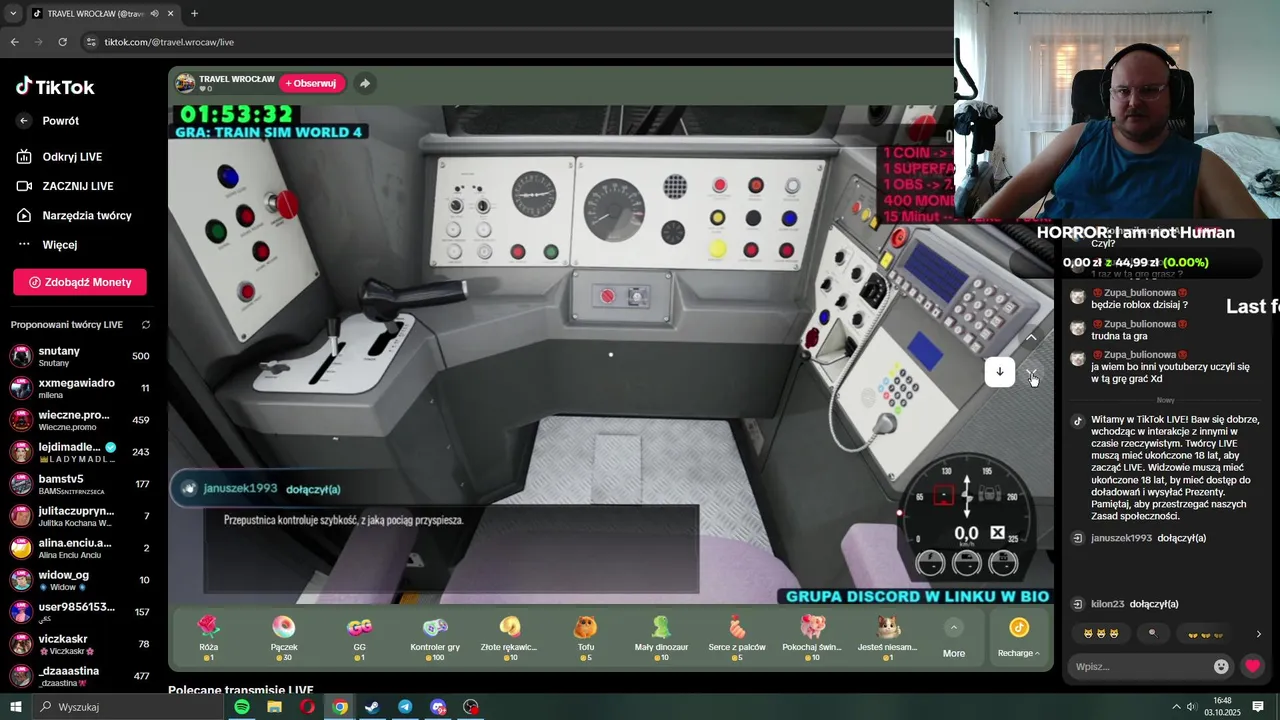Image resolution: width=1280 pixels, height=720 pixels.
Task: Show more quick reactions with right chevron
Action: (x=1258, y=634)
